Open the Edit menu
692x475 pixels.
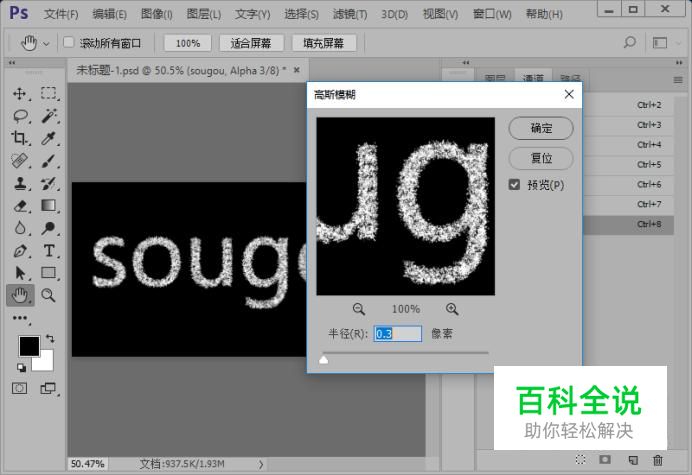[109, 14]
